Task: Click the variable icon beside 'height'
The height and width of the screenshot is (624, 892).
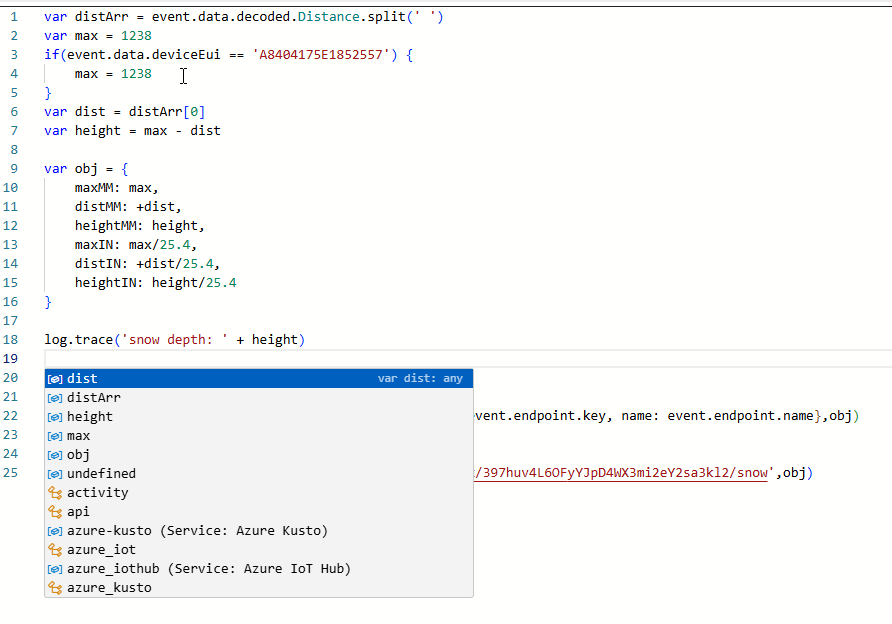Action: [x=55, y=417]
